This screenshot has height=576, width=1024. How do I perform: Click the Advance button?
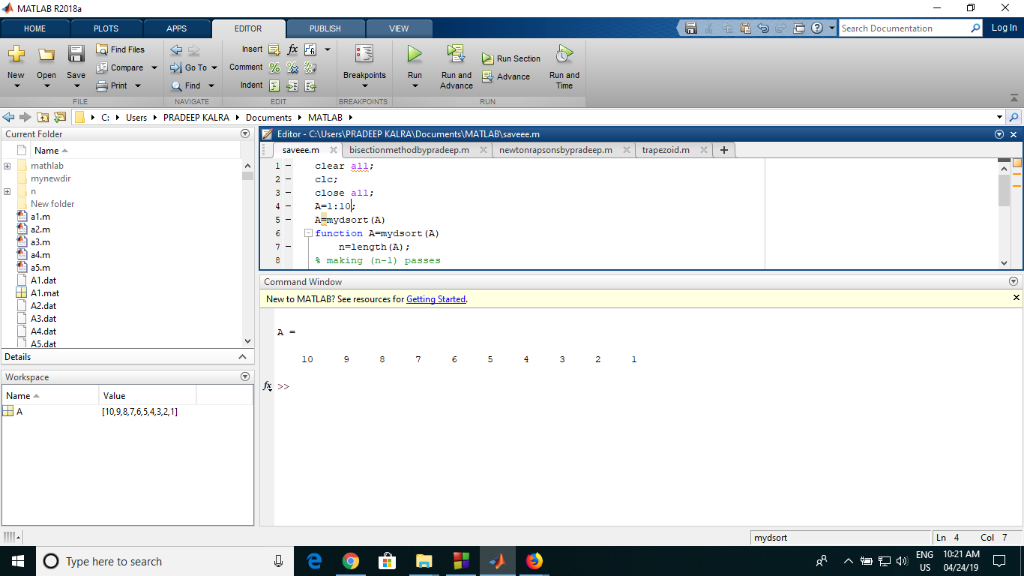pos(506,77)
